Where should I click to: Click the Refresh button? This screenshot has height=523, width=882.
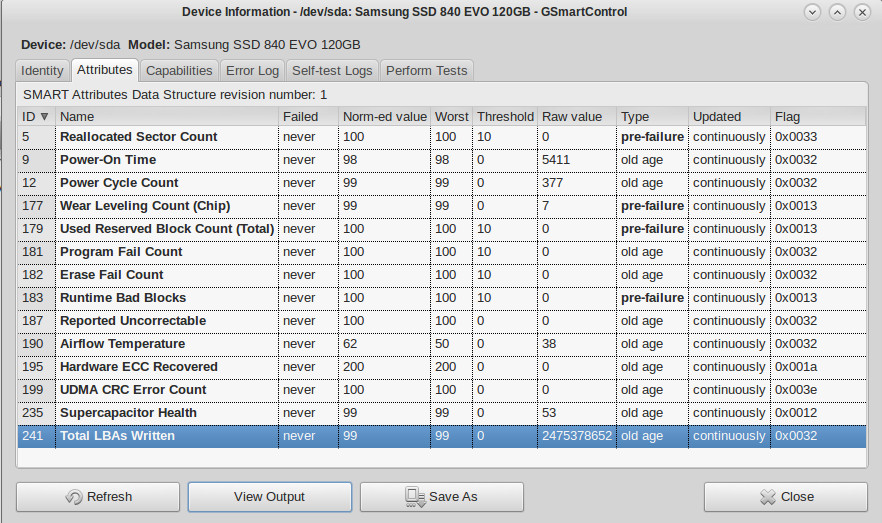97,497
